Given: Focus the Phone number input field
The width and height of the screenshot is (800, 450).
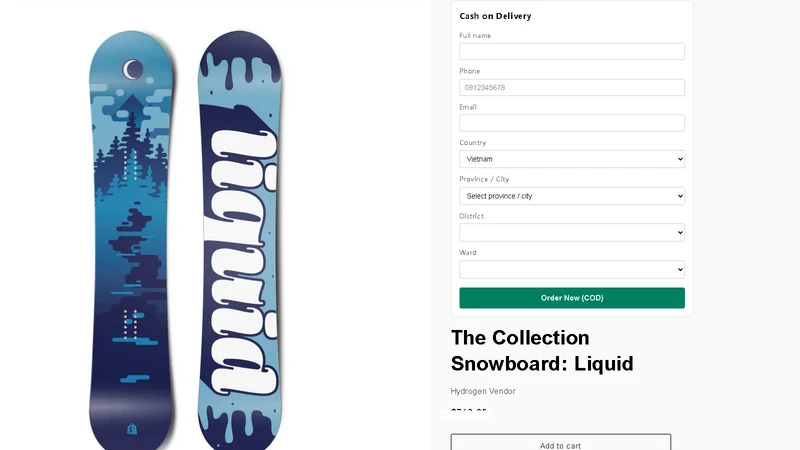Looking at the screenshot, I should tap(571, 87).
